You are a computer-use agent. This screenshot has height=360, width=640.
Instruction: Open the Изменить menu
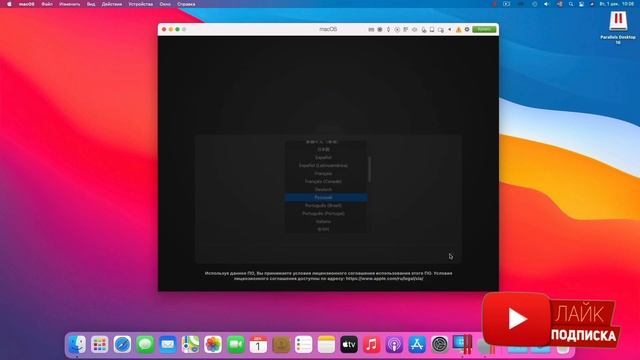(x=70, y=4)
